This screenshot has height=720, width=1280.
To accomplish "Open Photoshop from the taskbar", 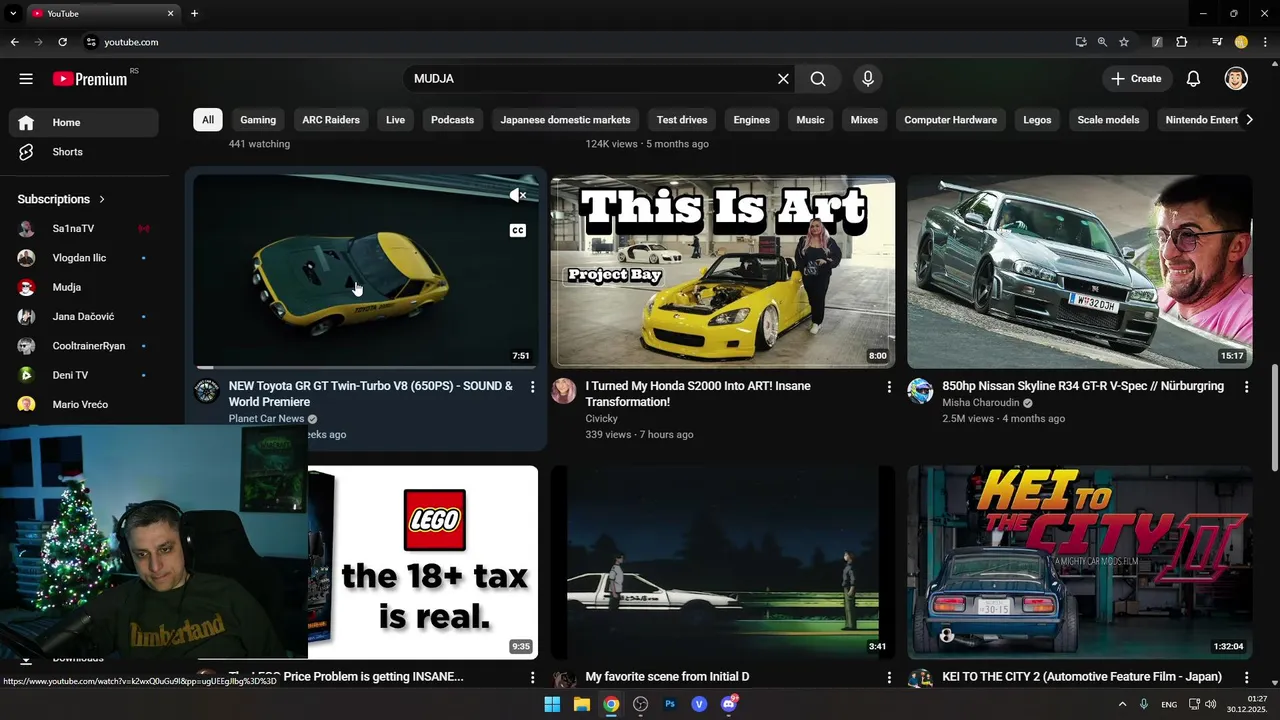I will pos(670,704).
